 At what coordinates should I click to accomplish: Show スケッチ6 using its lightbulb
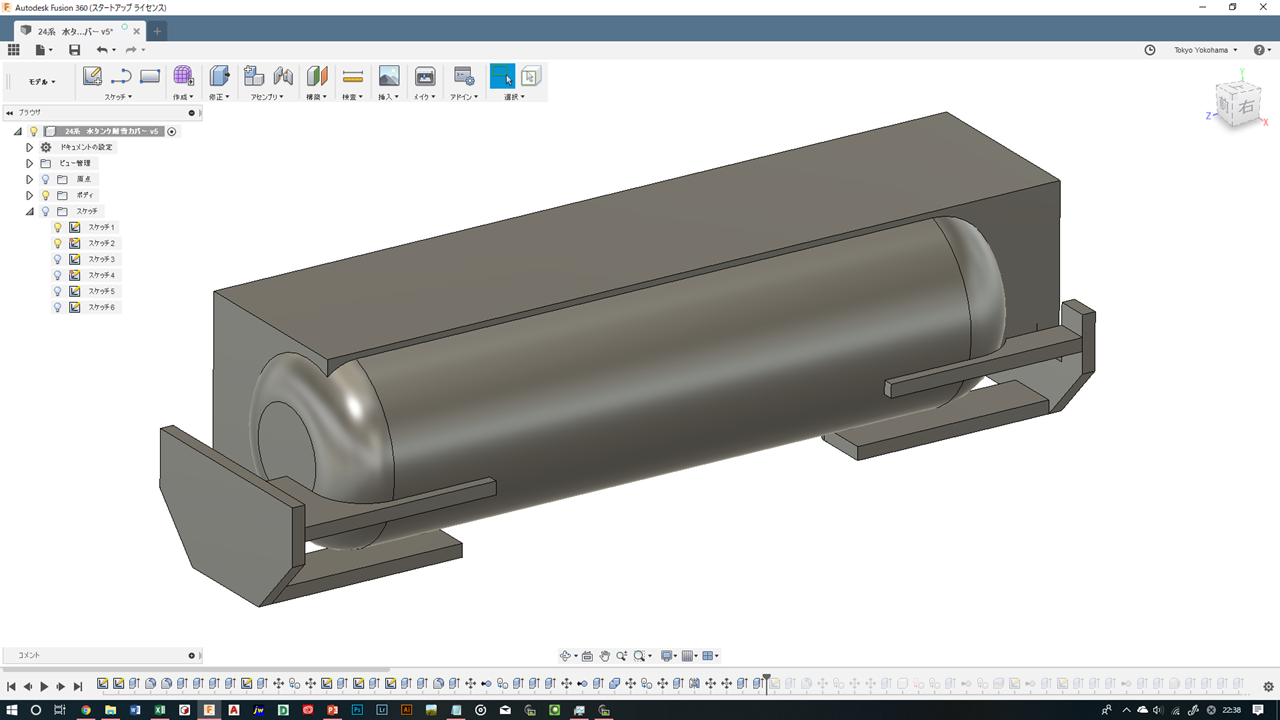coord(58,307)
